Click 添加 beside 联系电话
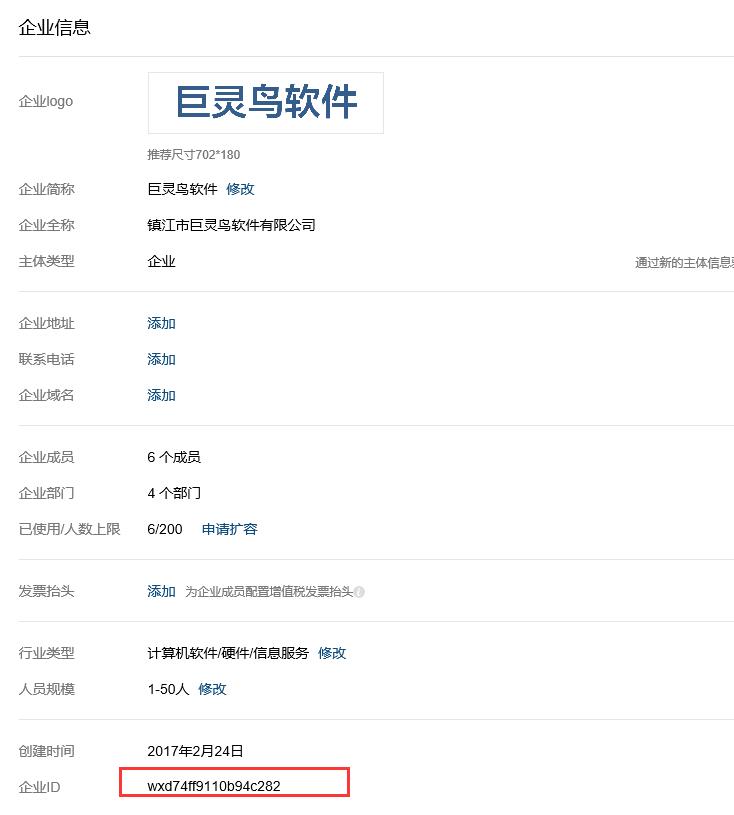The width and height of the screenshot is (734, 815). [x=161, y=359]
